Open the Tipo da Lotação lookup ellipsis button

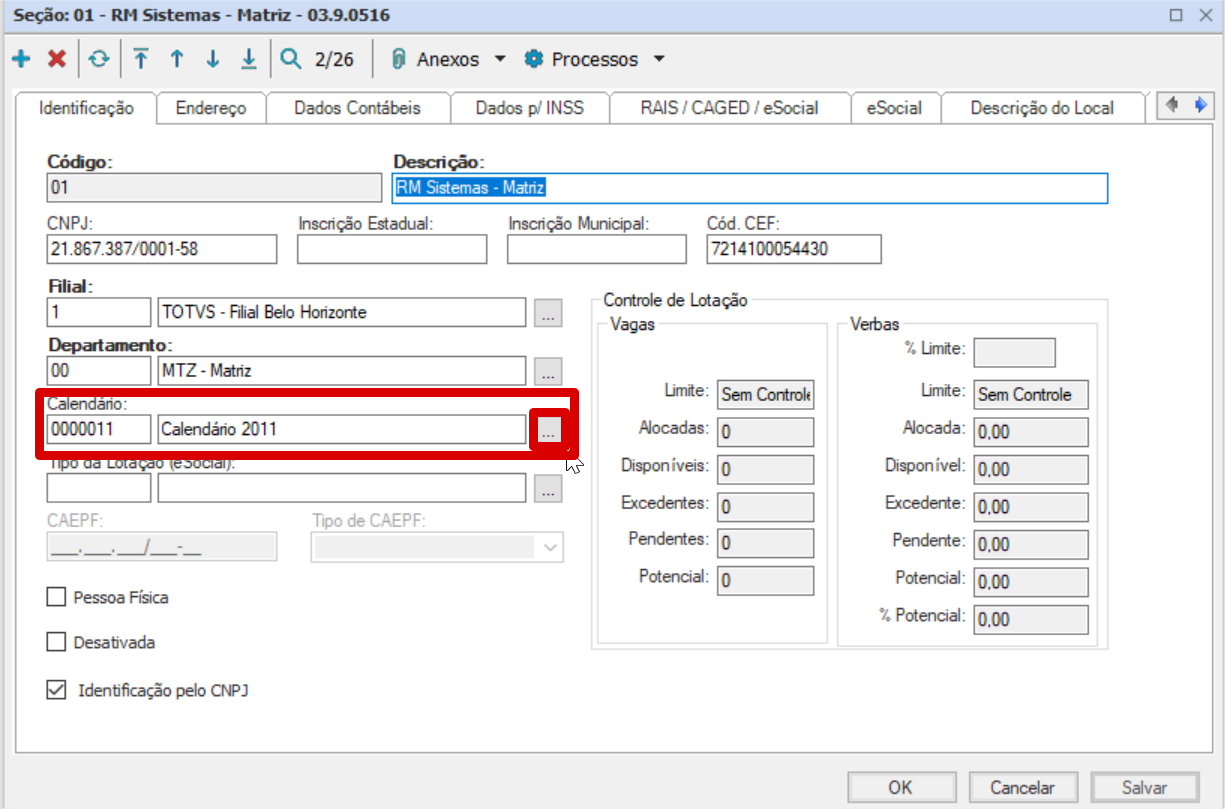[x=547, y=489]
